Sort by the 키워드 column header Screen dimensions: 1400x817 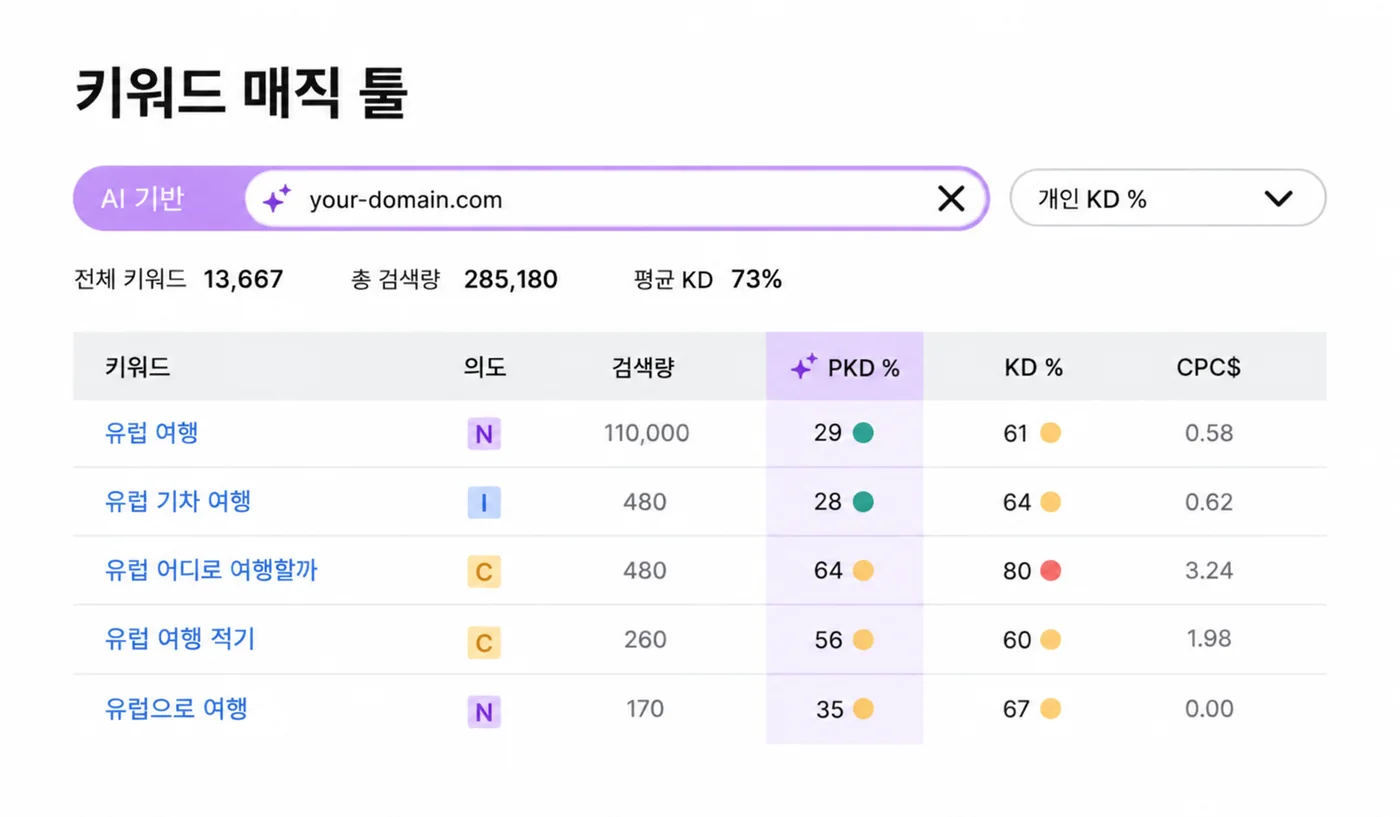pos(138,367)
